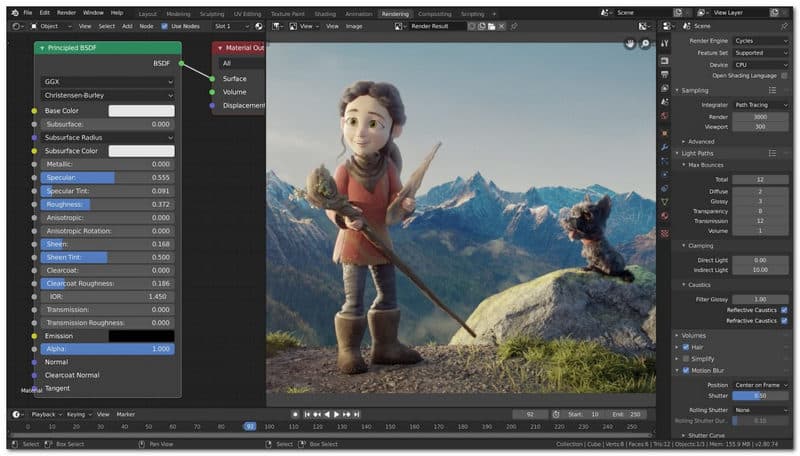Click the Base Color swatch

[x=141, y=111]
